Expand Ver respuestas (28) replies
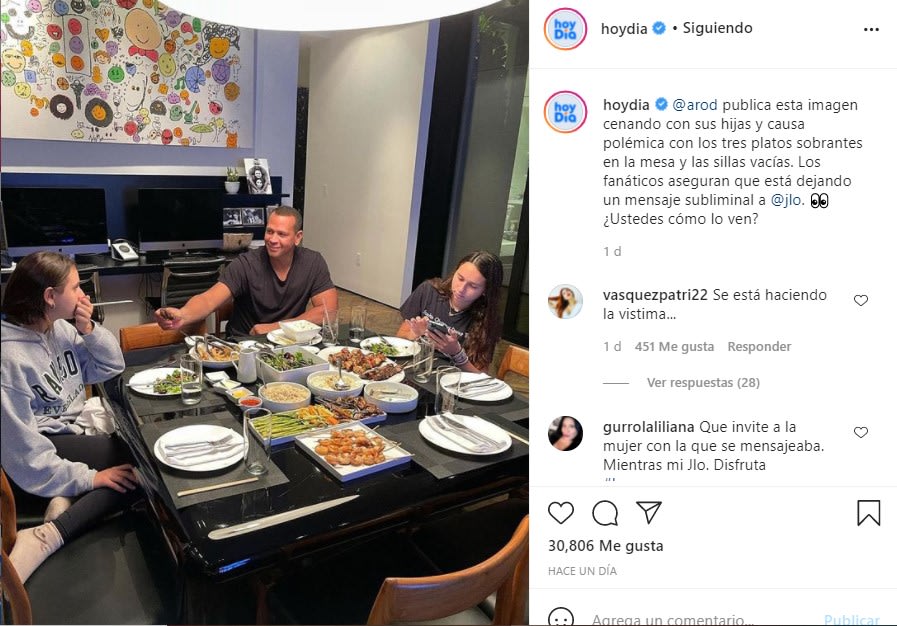 (x=703, y=383)
